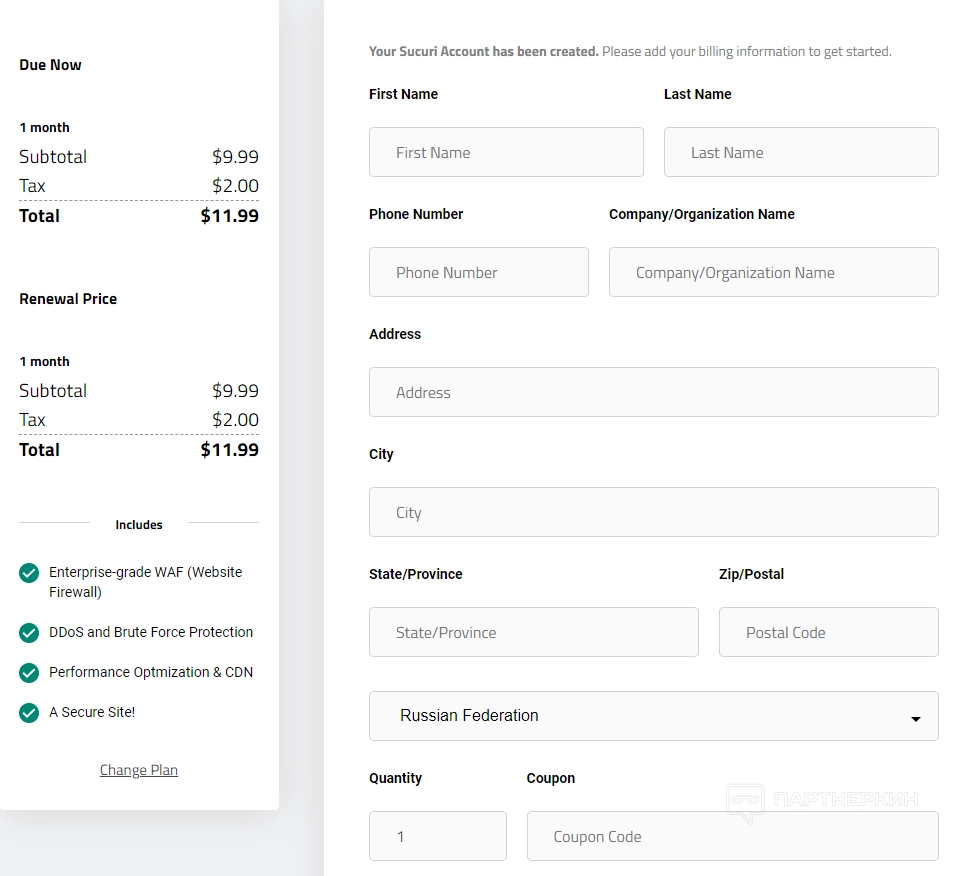Click the Performance Optimization & CDN checkmark icon
Image resolution: width=969 pixels, height=876 pixels.
point(29,673)
